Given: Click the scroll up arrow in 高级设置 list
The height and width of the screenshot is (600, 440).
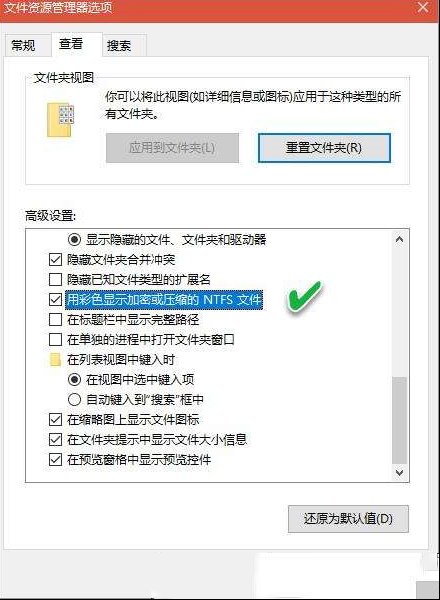Looking at the screenshot, I should click(x=399, y=240).
